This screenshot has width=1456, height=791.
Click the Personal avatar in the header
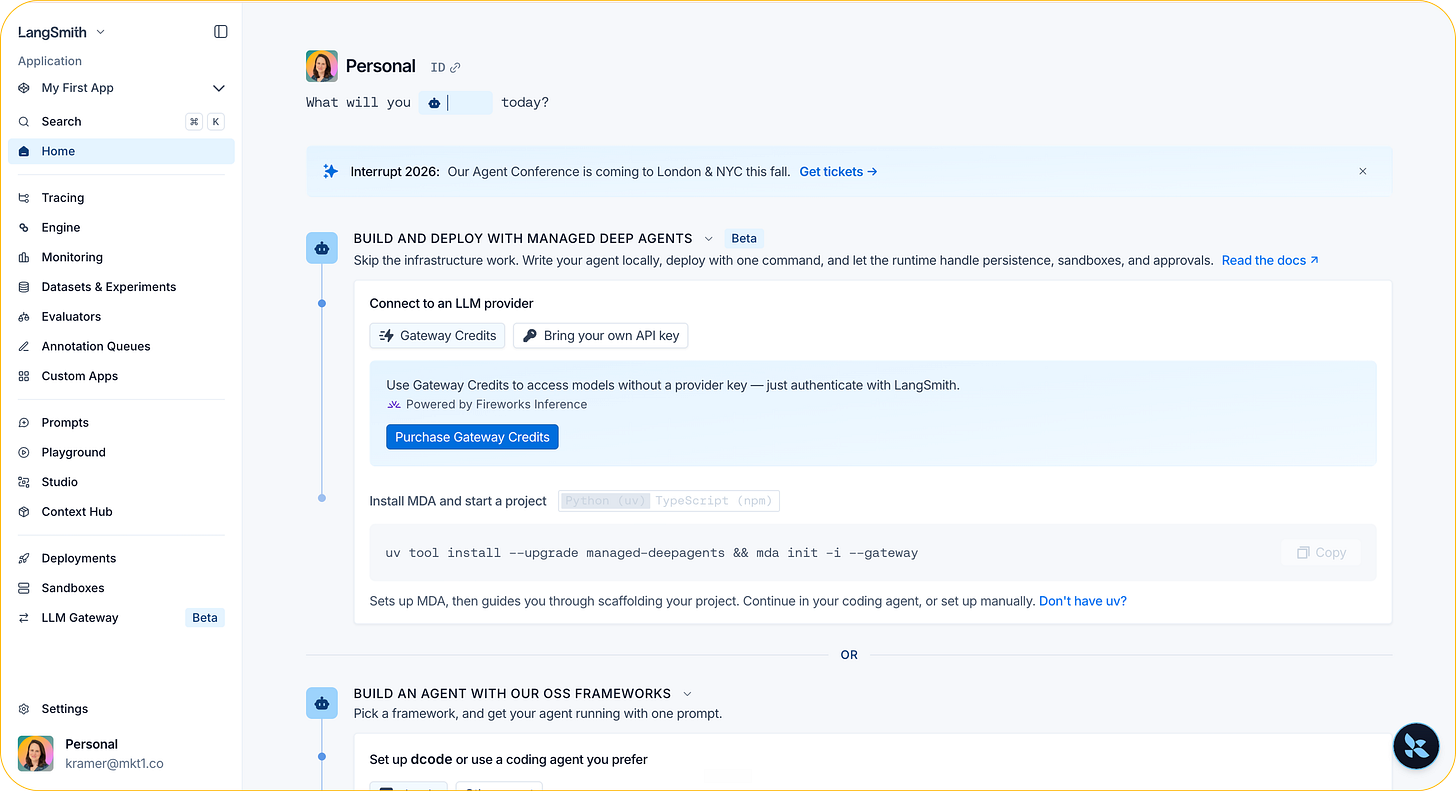click(x=322, y=66)
